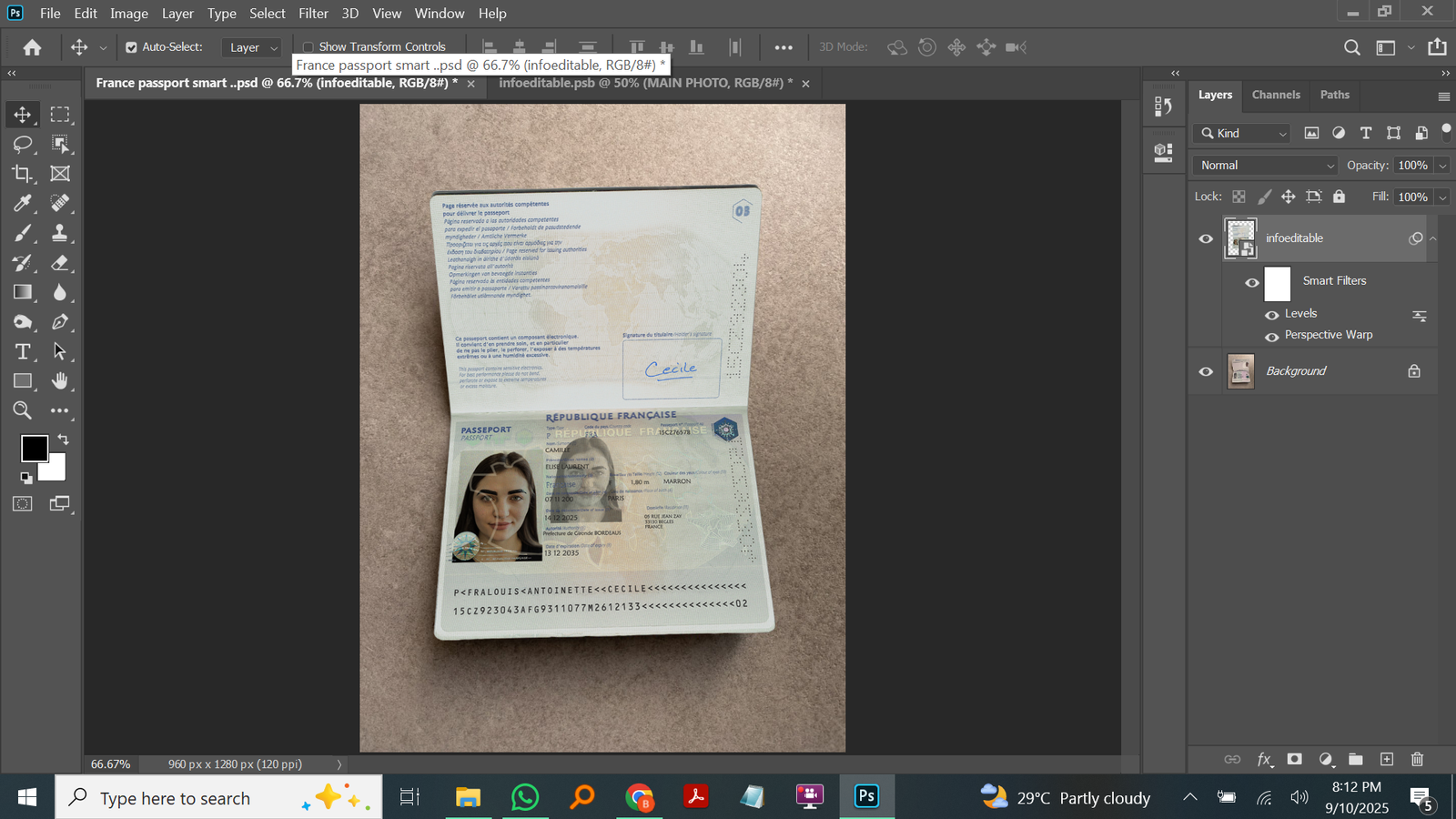Open the Filter menu
Viewport: 1456px width, 819px height.
point(313,14)
